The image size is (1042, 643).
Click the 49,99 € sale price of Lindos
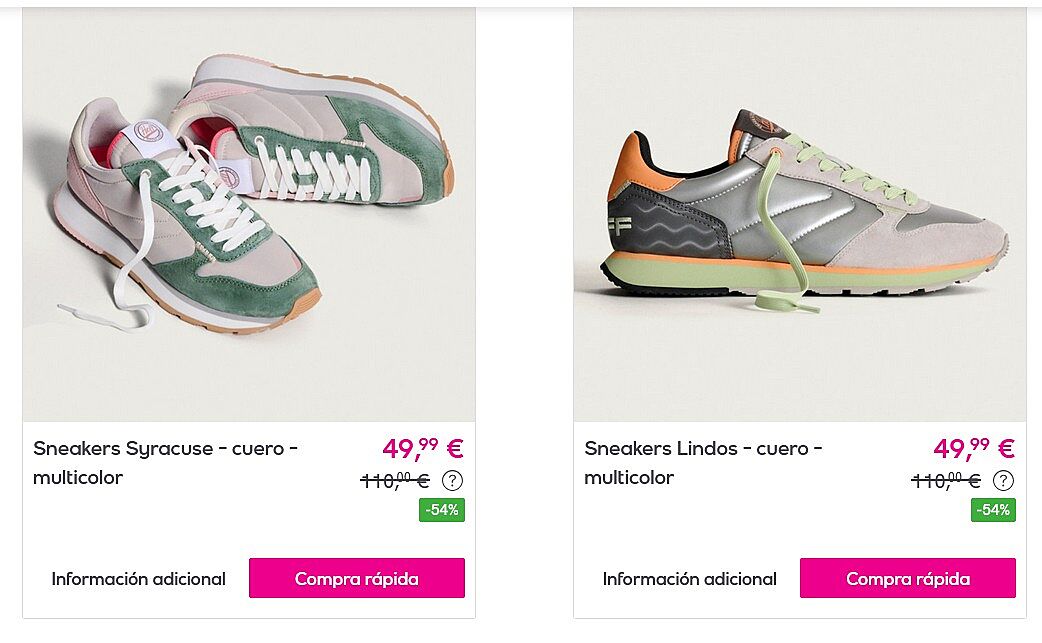point(974,448)
